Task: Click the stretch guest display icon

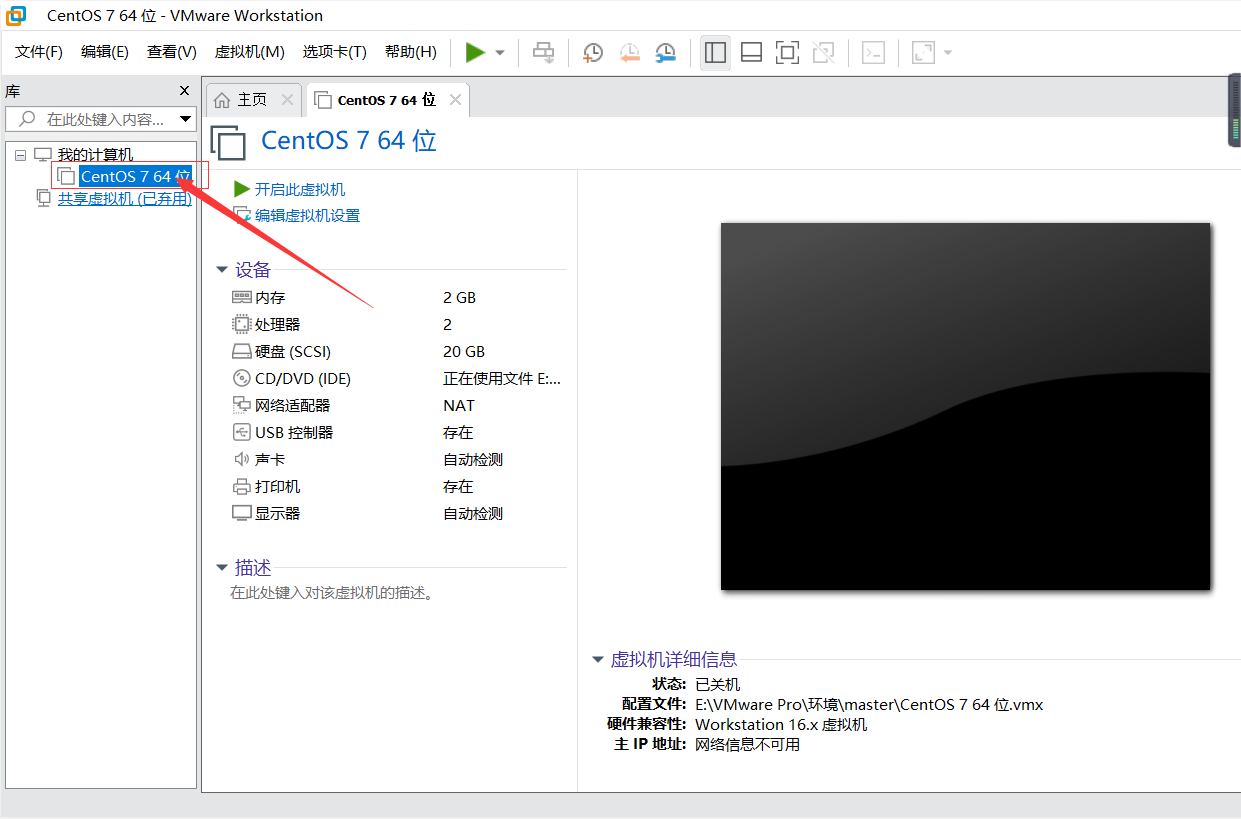Action: 923,53
